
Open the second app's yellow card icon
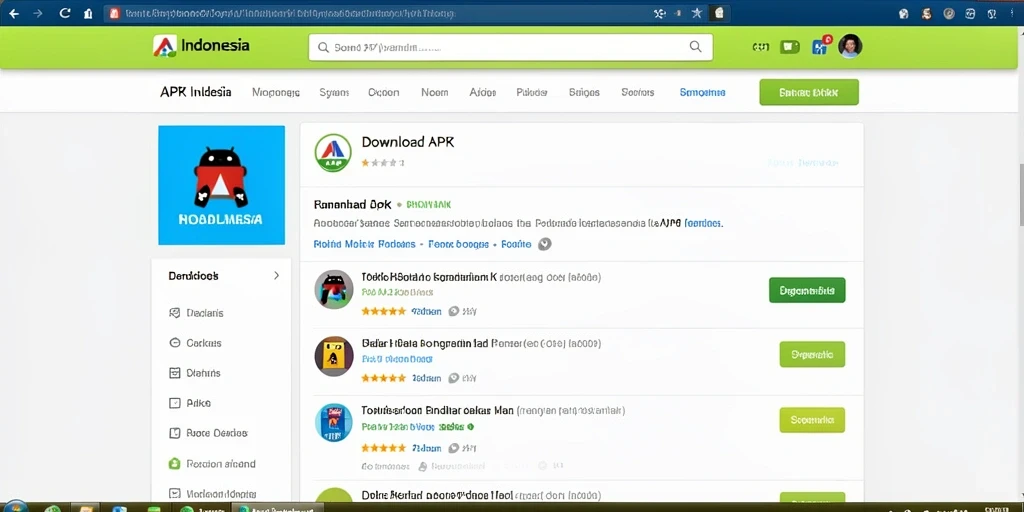(334, 357)
